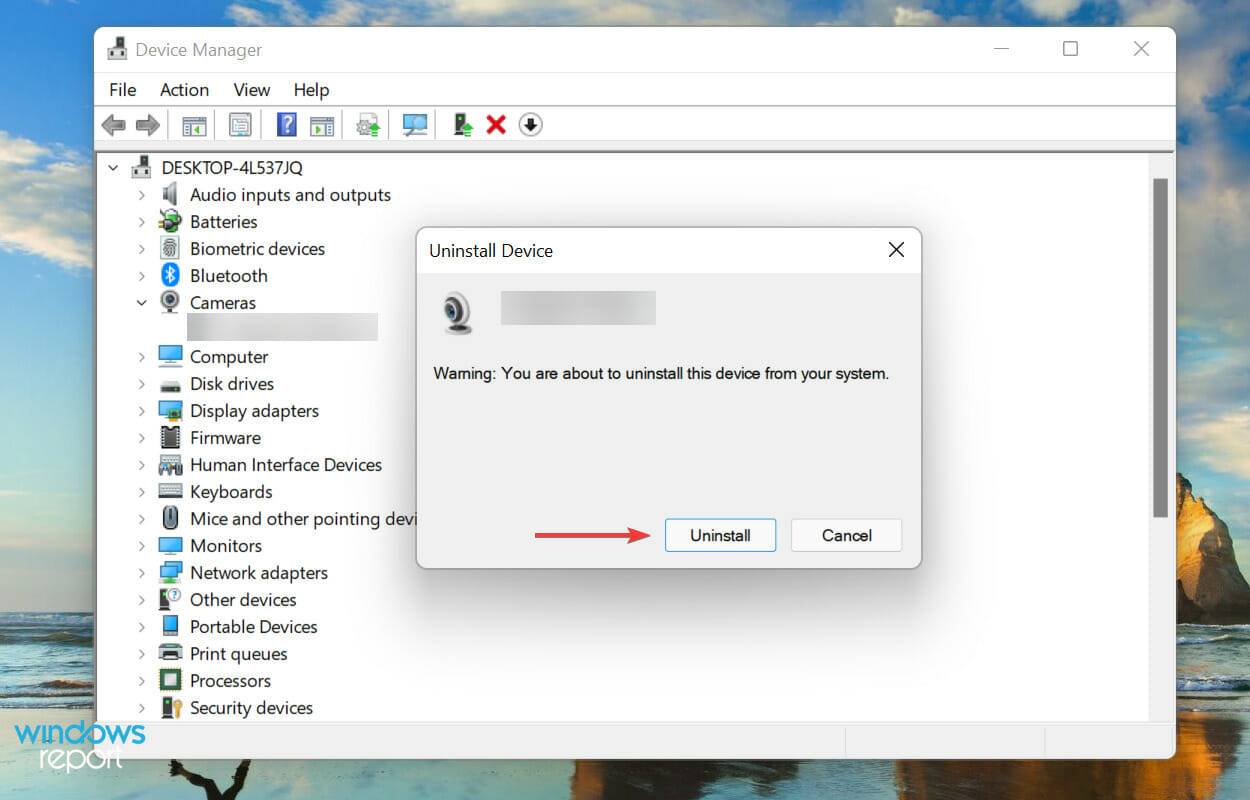Open the device Properties toolbar icon
Viewport: 1250px width, 800px height.
[239, 124]
